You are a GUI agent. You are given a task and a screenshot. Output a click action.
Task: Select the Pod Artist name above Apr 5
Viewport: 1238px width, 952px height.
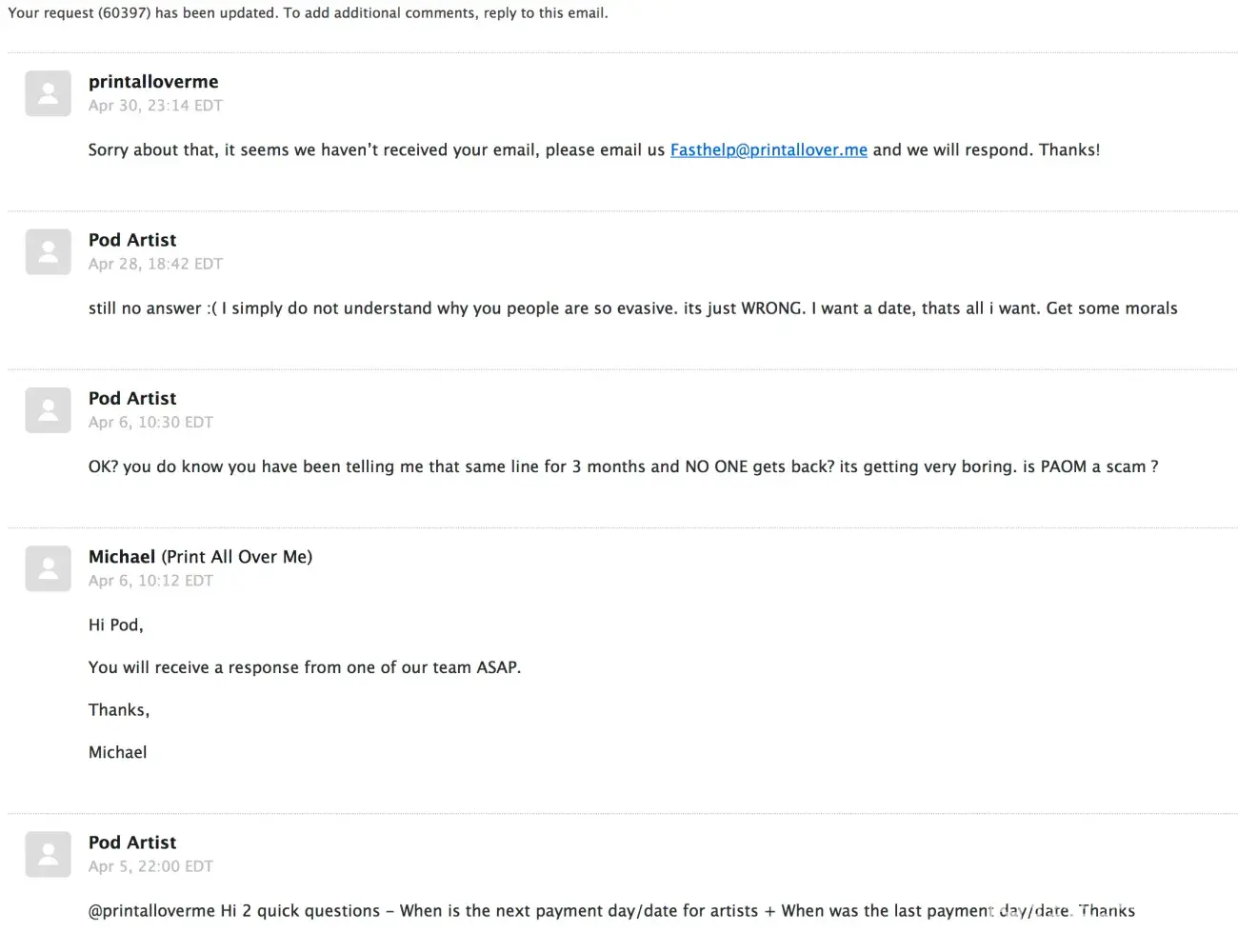(x=132, y=843)
